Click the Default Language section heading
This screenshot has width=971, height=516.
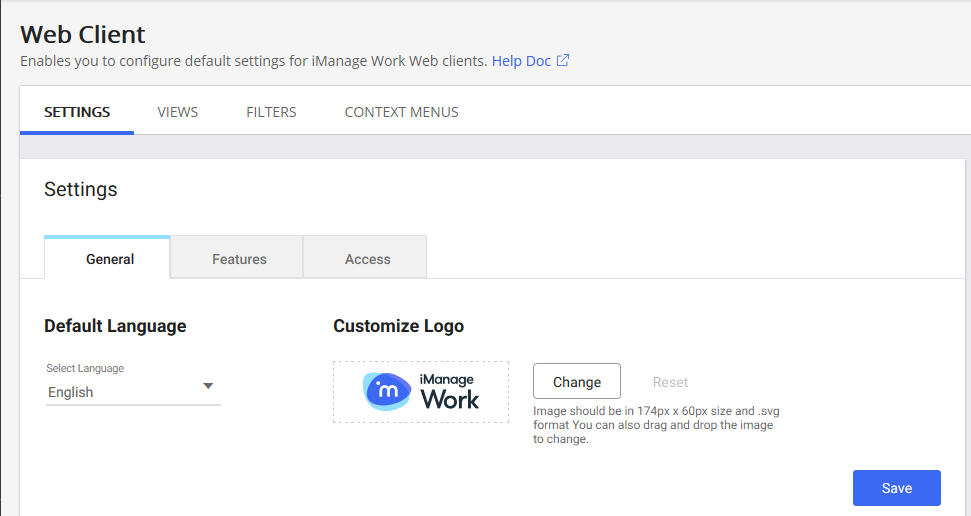pos(115,326)
